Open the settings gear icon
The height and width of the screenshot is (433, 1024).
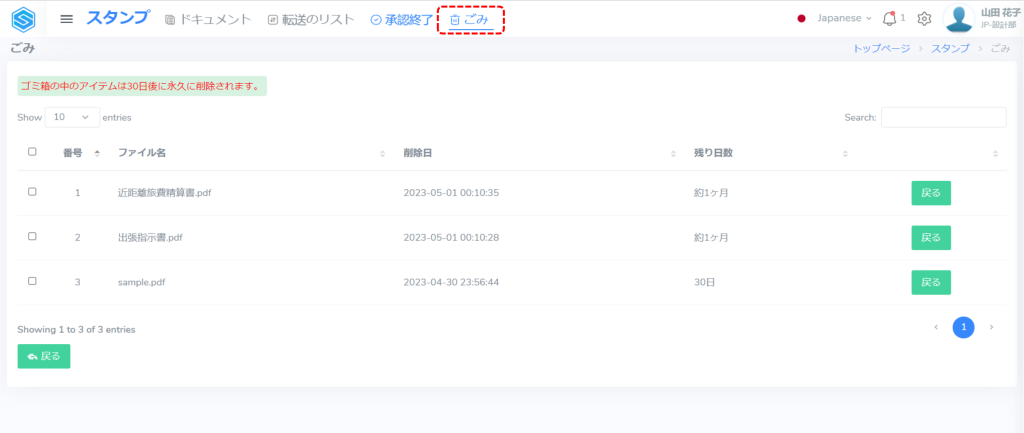tap(924, 19)
